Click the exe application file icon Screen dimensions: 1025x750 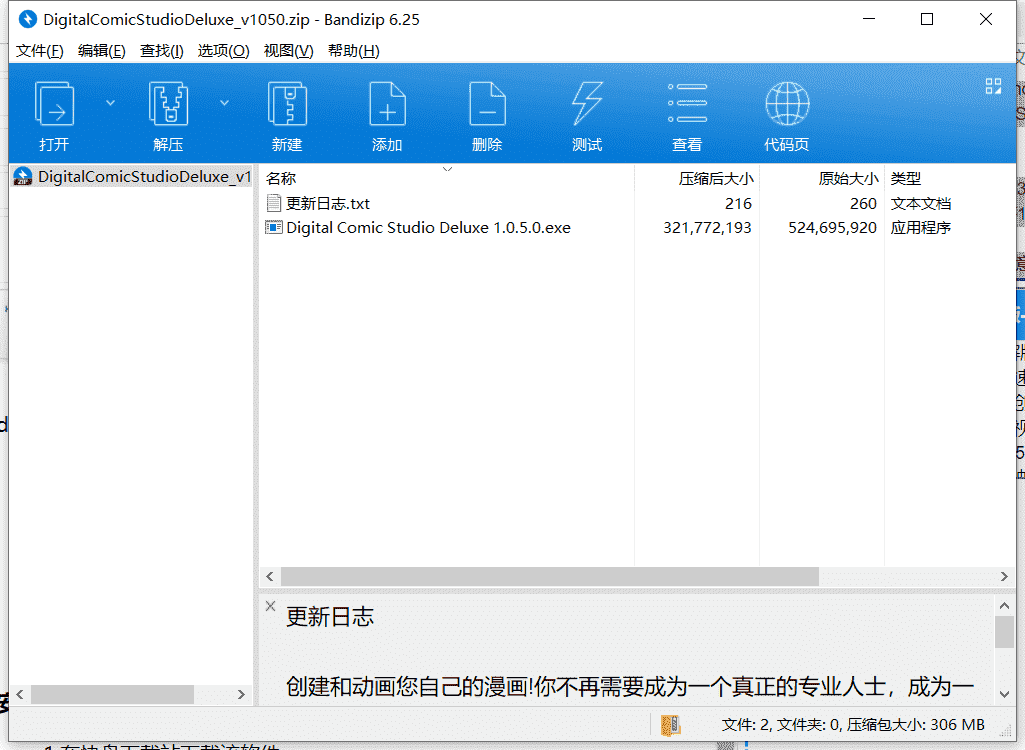click(x=274, y=228)
